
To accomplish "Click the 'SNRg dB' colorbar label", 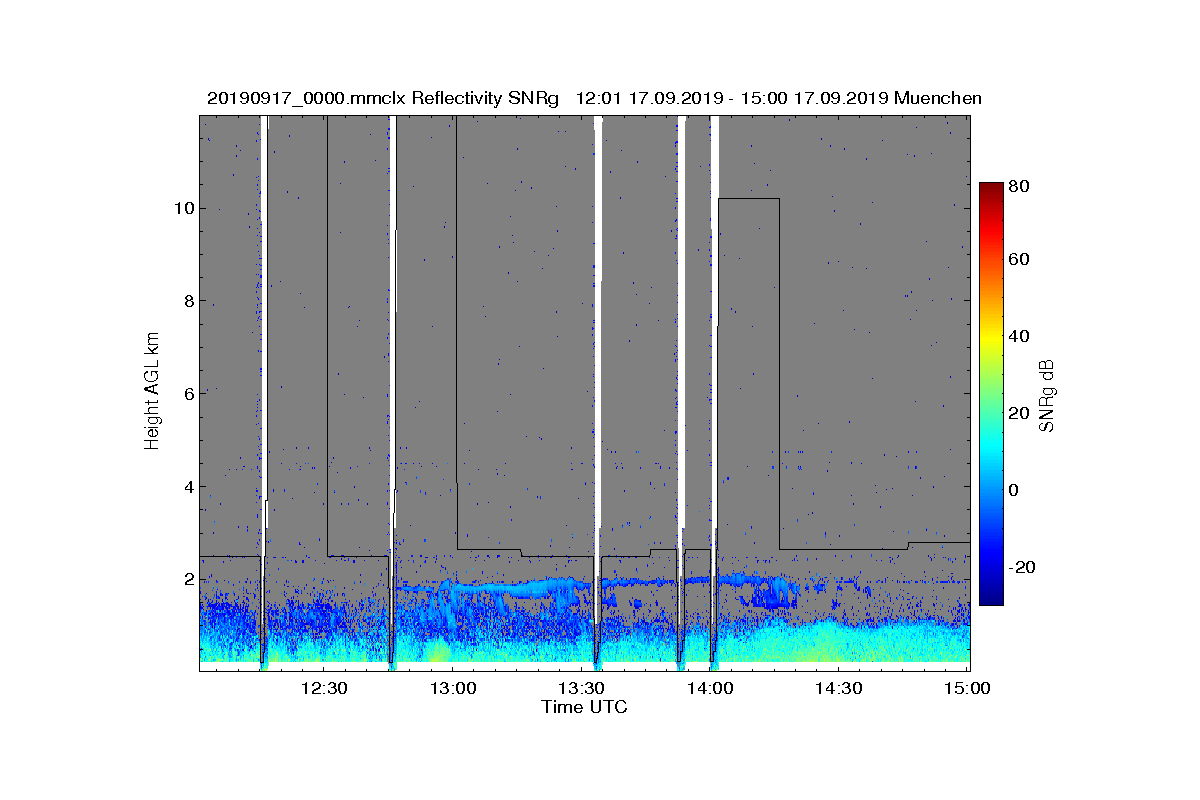I will click(1046, 394).
